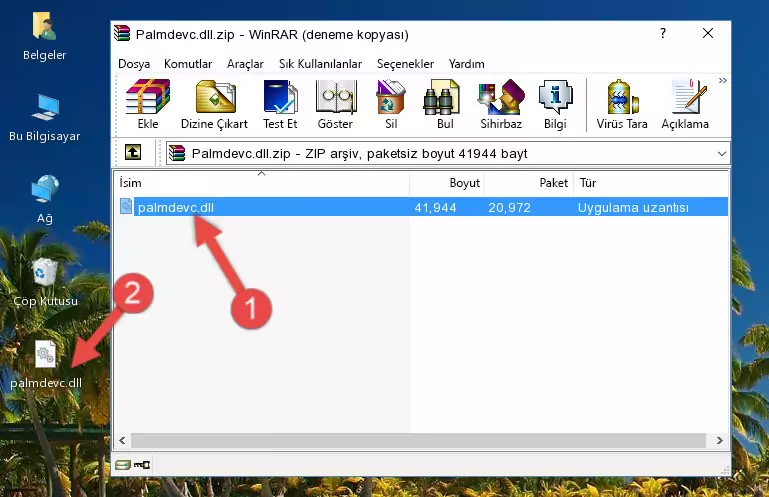Show more toolbar buttons chevron

(722, 80)
